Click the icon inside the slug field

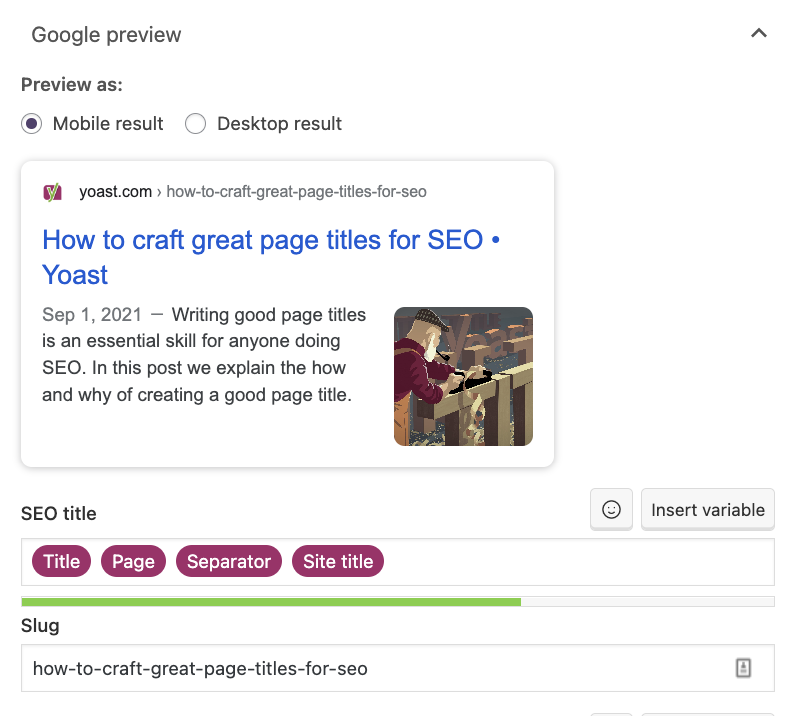743,668
